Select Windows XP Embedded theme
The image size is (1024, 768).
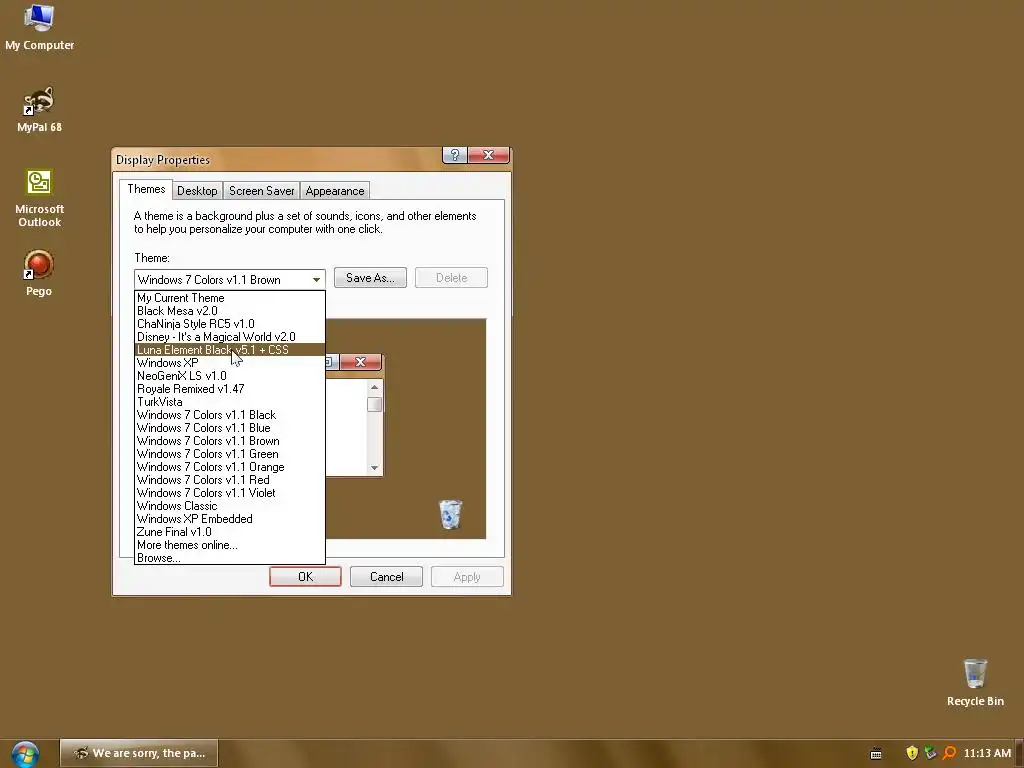[x=230, y=519]
